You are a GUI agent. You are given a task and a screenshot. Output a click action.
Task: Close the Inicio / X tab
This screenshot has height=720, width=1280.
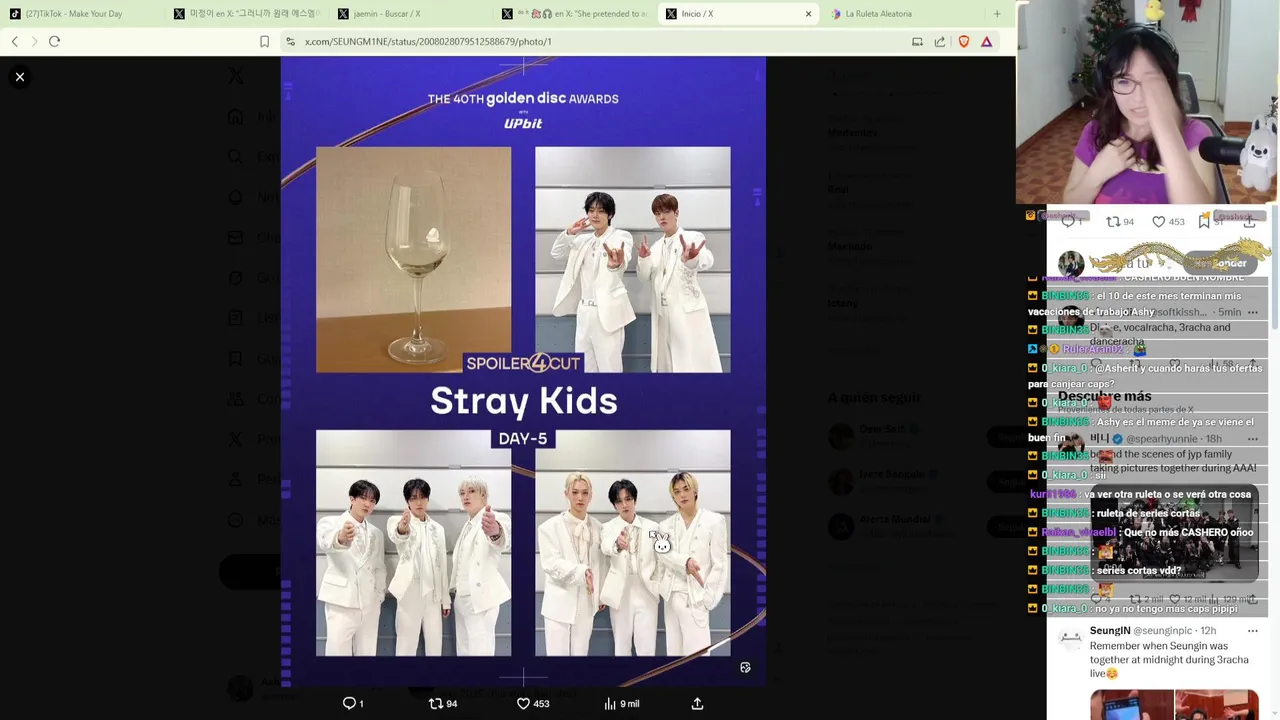pos(808,14)
